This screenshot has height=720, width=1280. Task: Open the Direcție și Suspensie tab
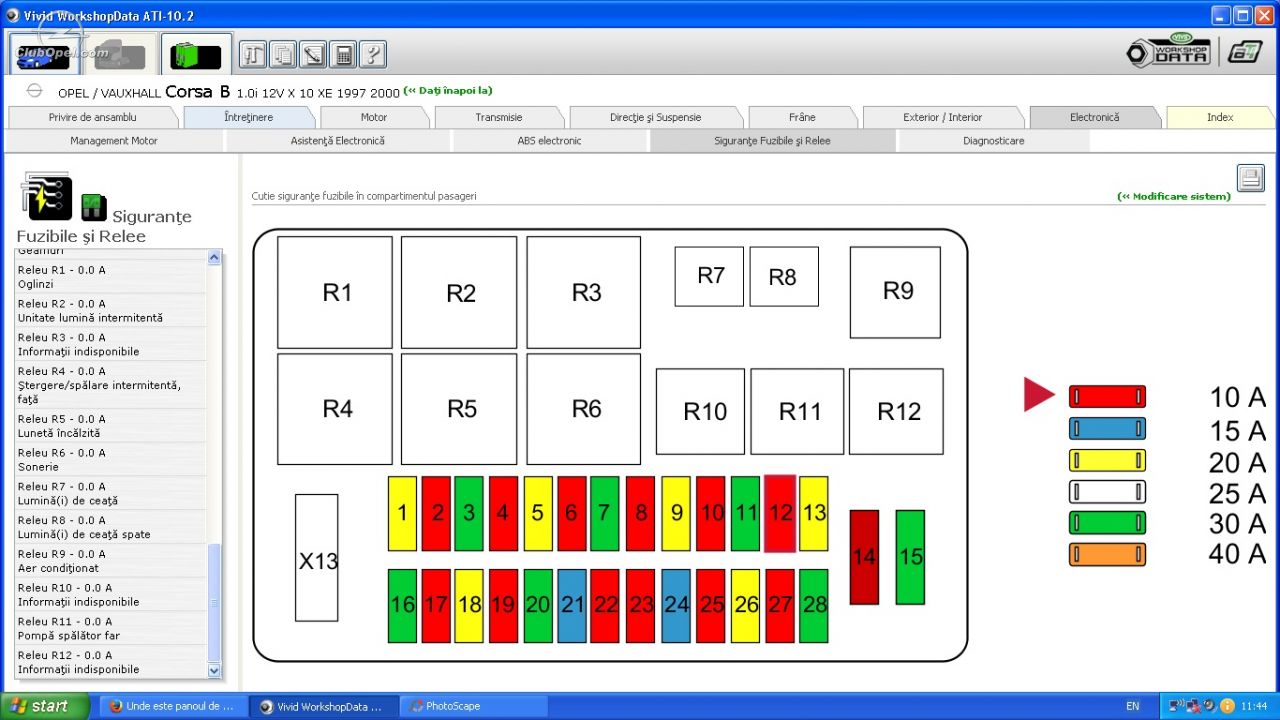(656, 117)
